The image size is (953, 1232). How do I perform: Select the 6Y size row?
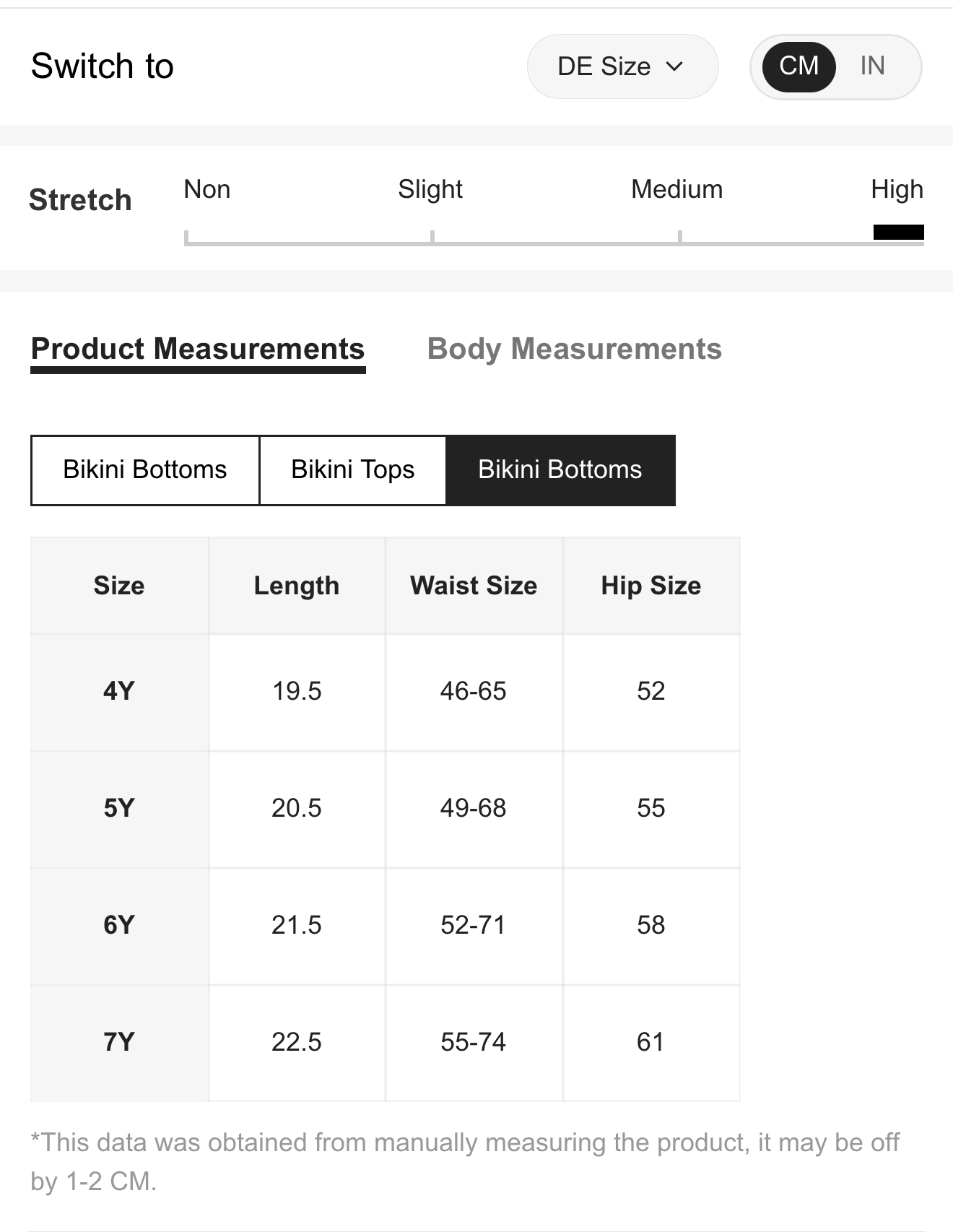[386, 927]
